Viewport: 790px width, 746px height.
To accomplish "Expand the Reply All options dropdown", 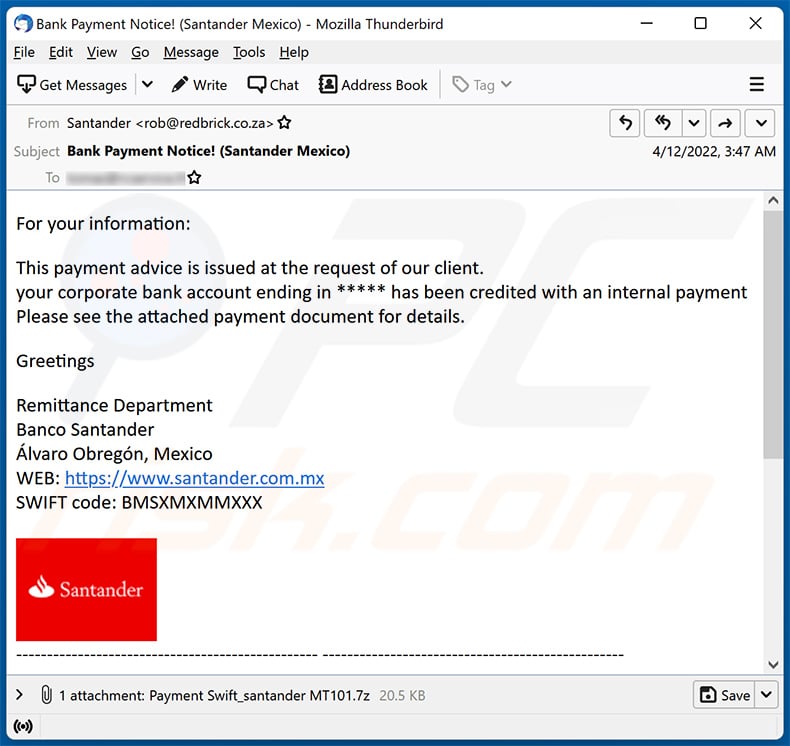I will click(694, 123).
